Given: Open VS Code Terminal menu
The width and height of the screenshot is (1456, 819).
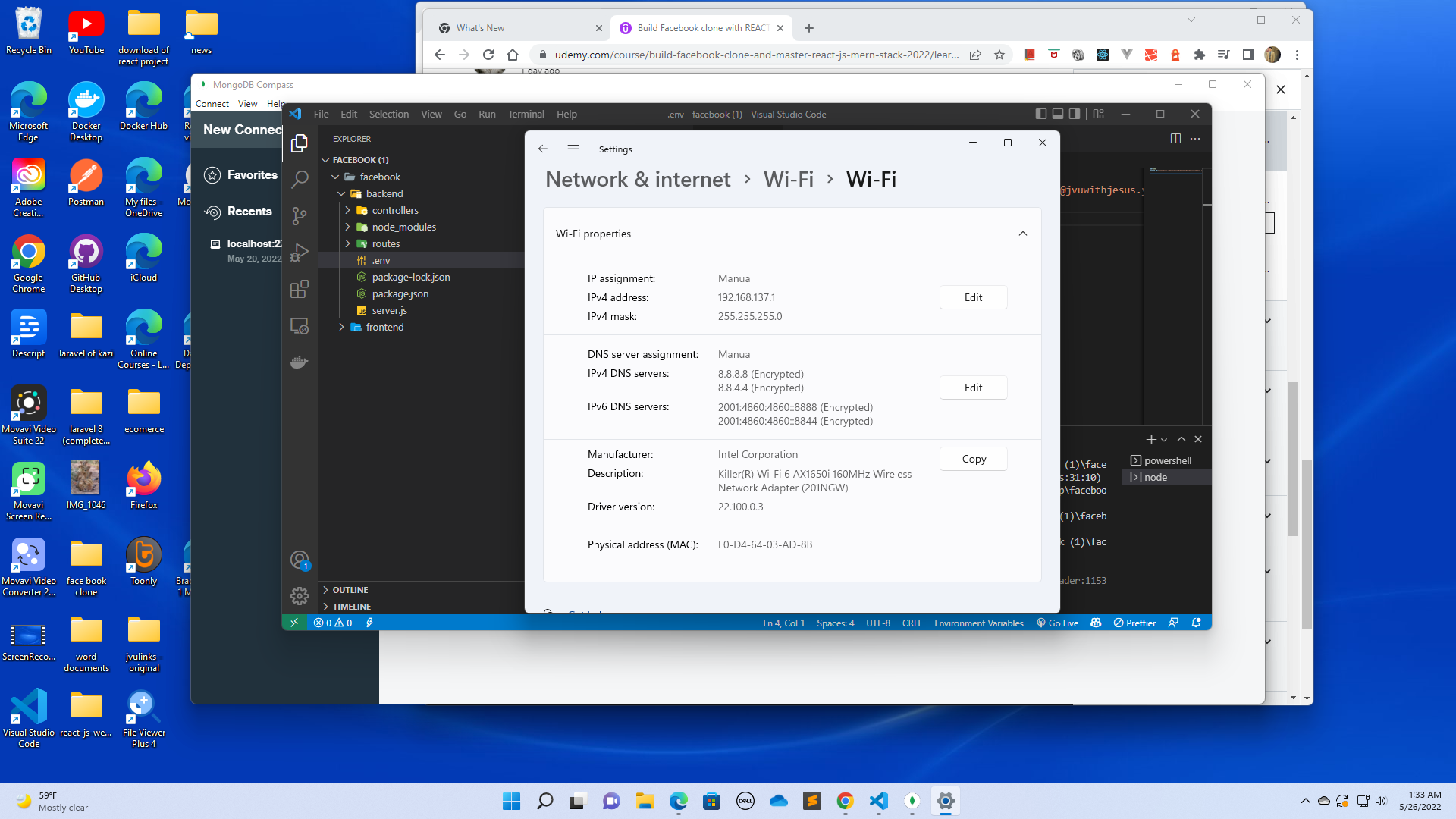Looking at the screenshot, I should [526, 114].
